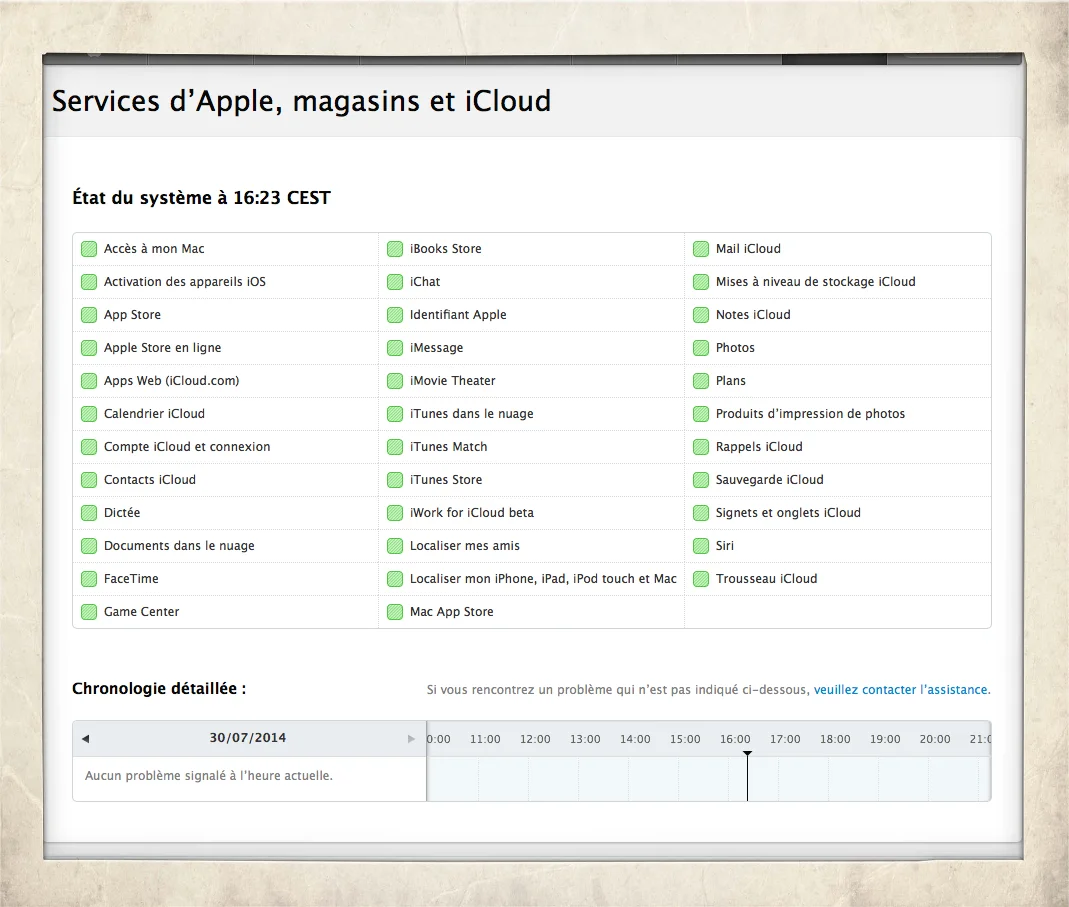1069x907 pixels.
Task: Click the 14:00 hour label on the timeline
Action: 635,739
